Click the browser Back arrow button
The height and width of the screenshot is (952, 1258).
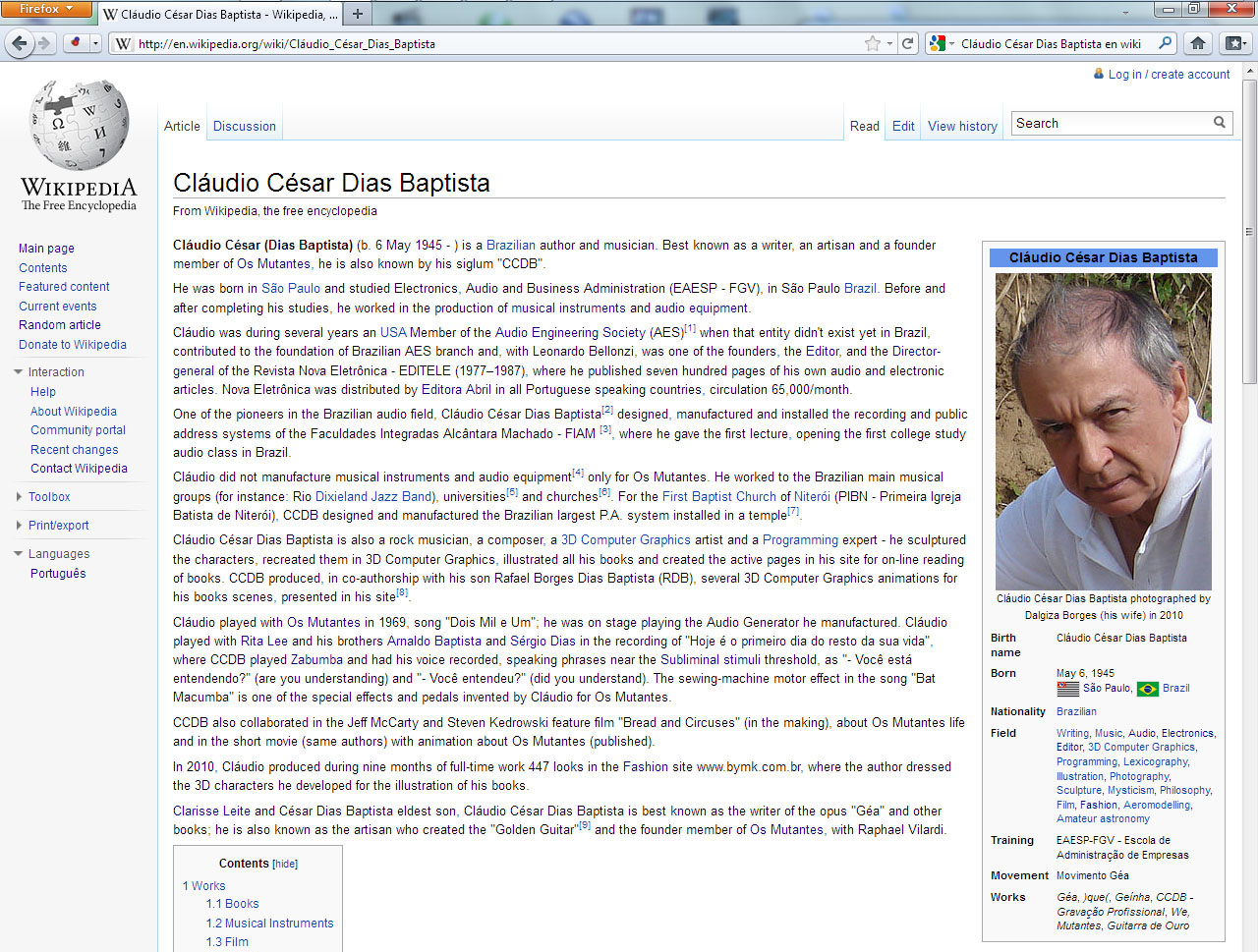[19, 43]
